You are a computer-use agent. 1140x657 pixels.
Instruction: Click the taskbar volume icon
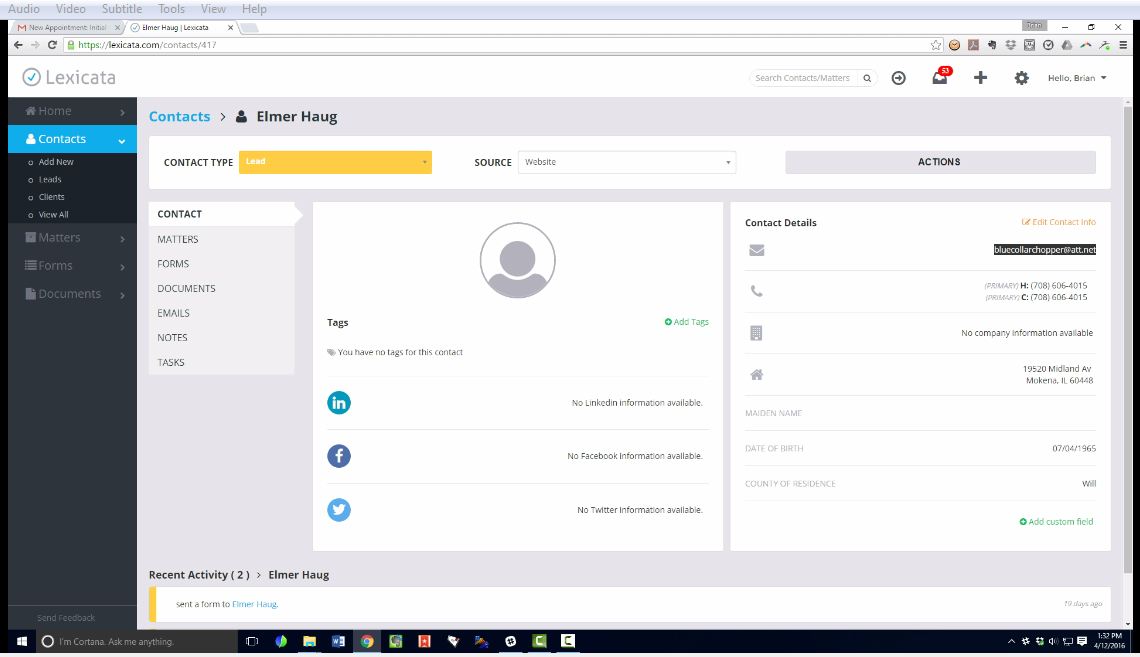[1053, 641]
